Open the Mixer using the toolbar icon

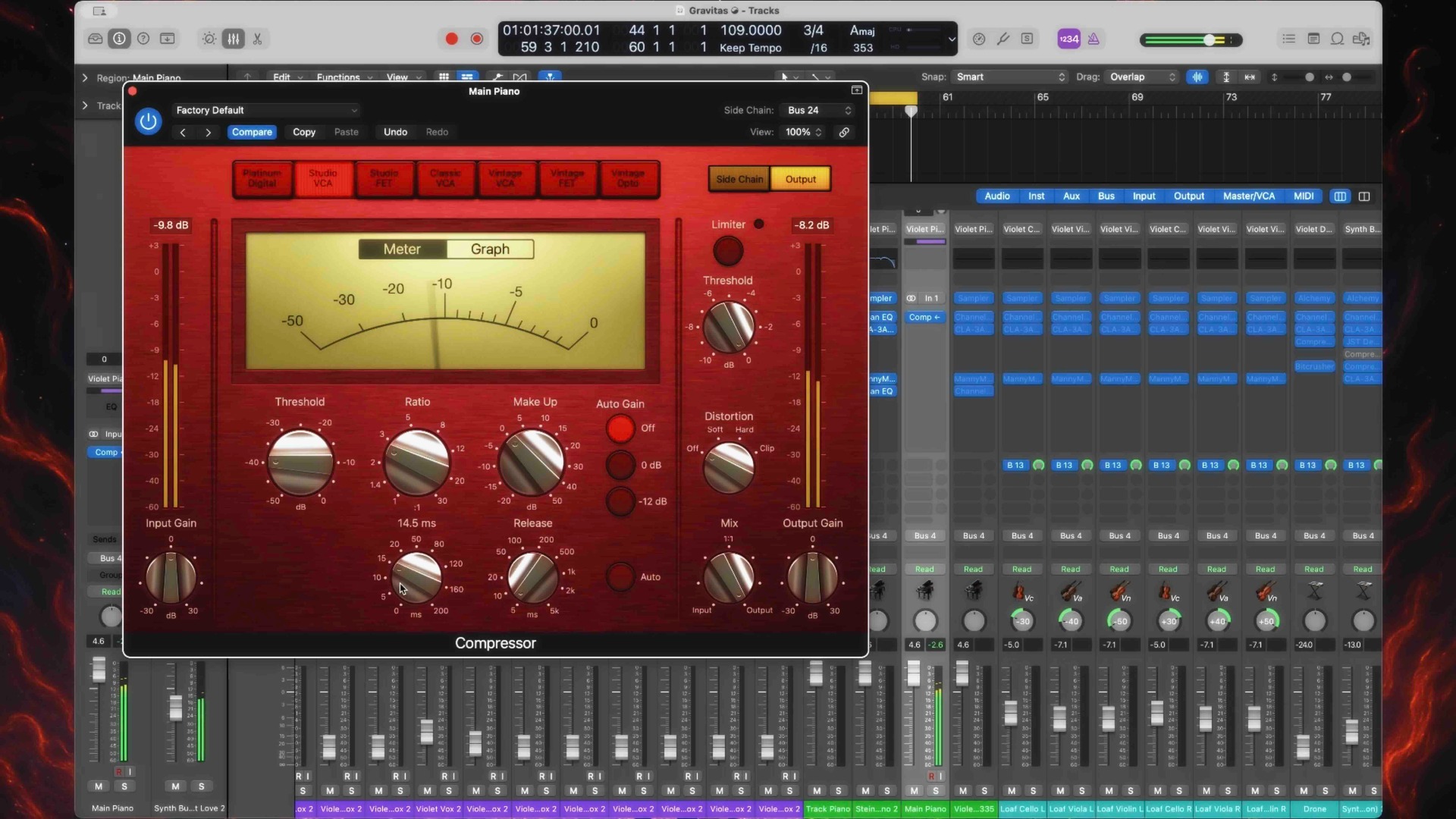[233, 39]
